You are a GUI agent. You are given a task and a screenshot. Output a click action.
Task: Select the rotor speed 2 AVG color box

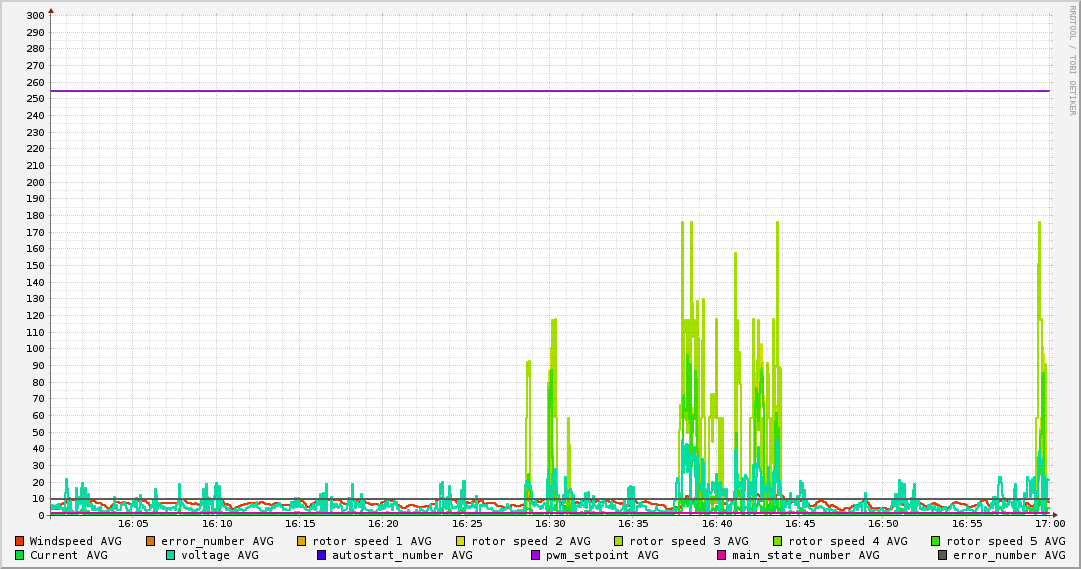pos(460,541)
